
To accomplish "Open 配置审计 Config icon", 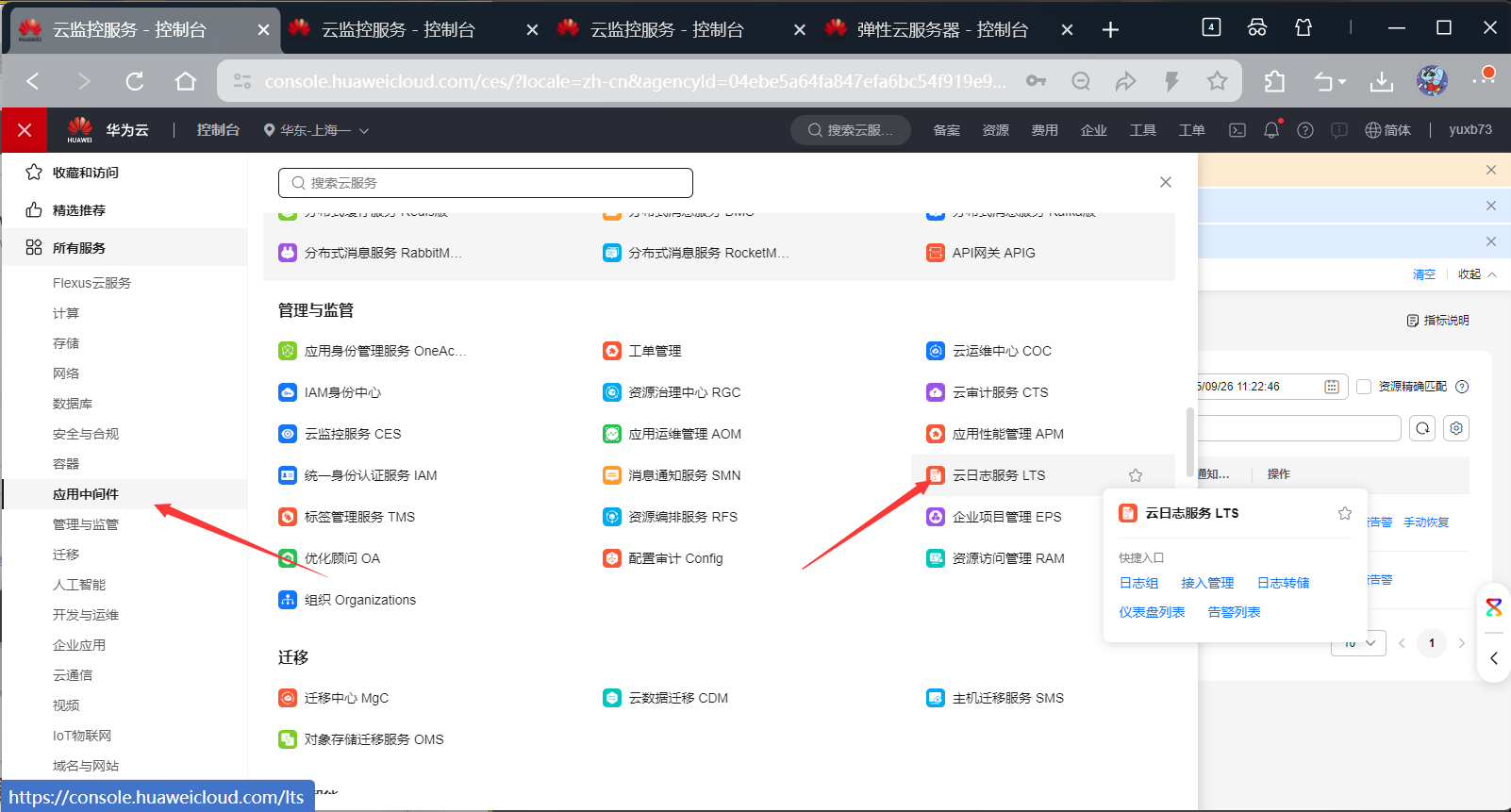I will click(x=612, y=558).
